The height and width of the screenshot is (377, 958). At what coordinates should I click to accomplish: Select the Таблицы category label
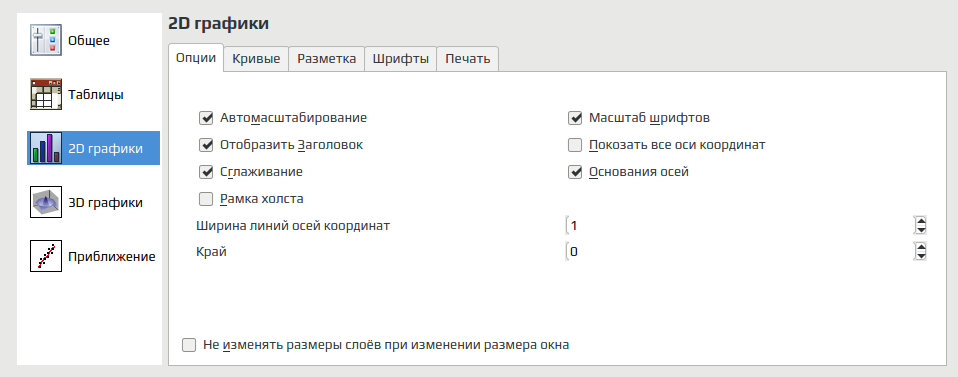[96, 95]
